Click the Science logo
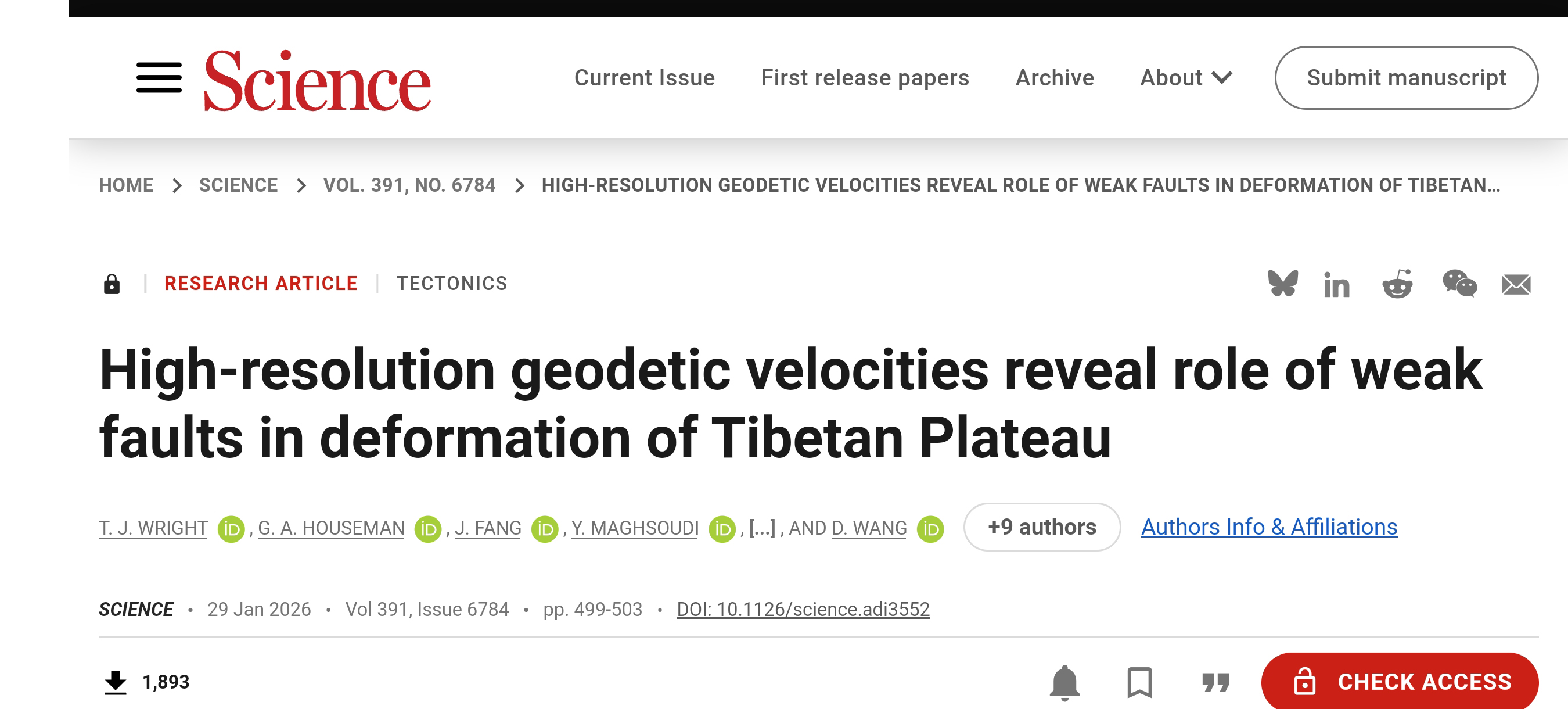This screenshot has height=709, width=1568. click(x=317, y=81)
